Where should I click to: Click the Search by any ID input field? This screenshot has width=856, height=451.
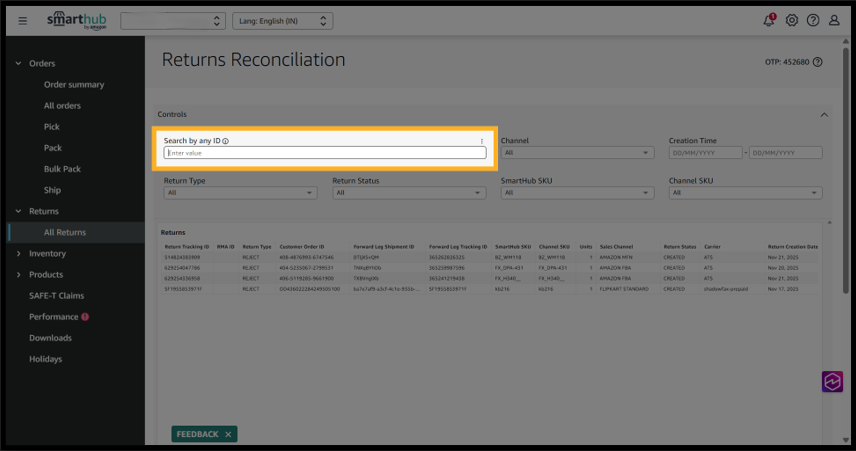point(325,153)
